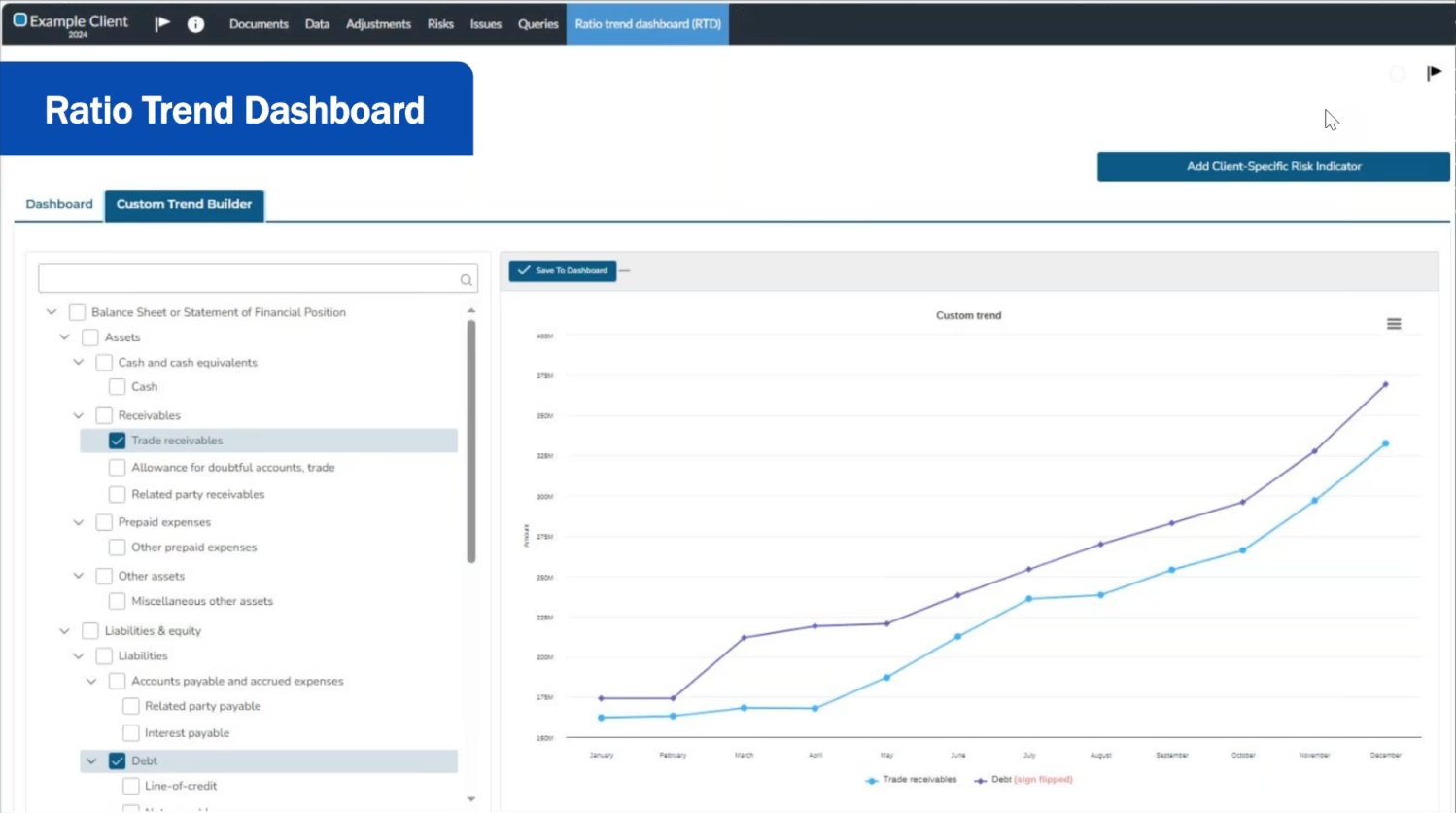This screenshot has height=813, width=1456.
Task: Collapse the Receivables group chevron
Action: pyautogui.click(x=79, y=415)
